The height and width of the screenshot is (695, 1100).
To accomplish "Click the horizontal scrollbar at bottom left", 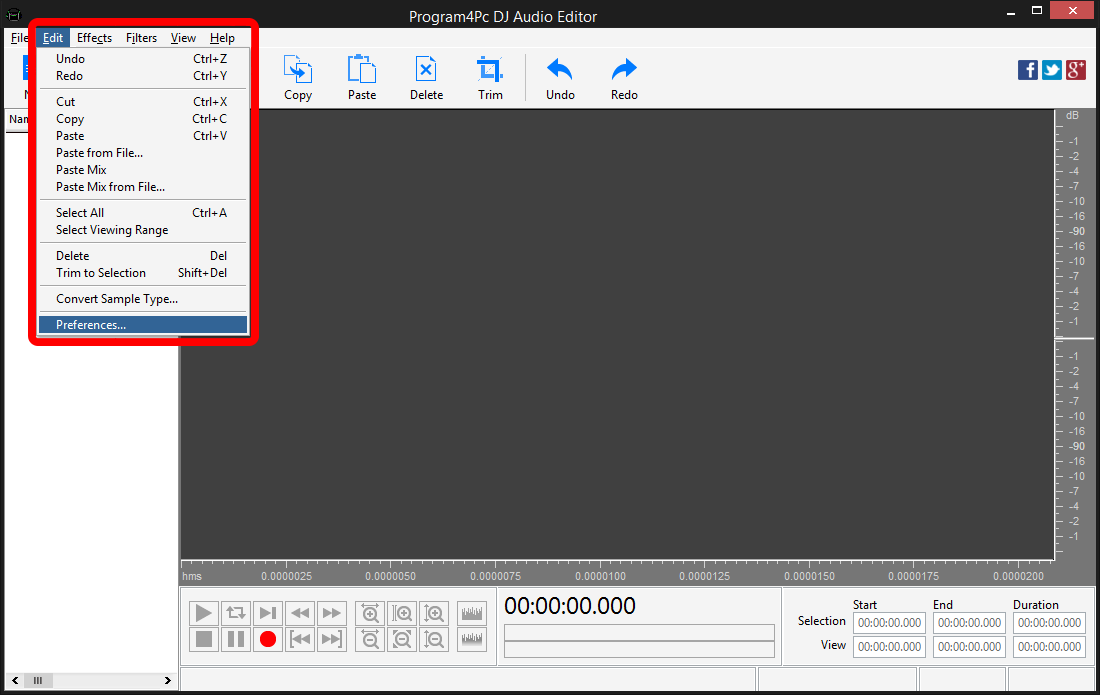I will (x=38, y=680).
